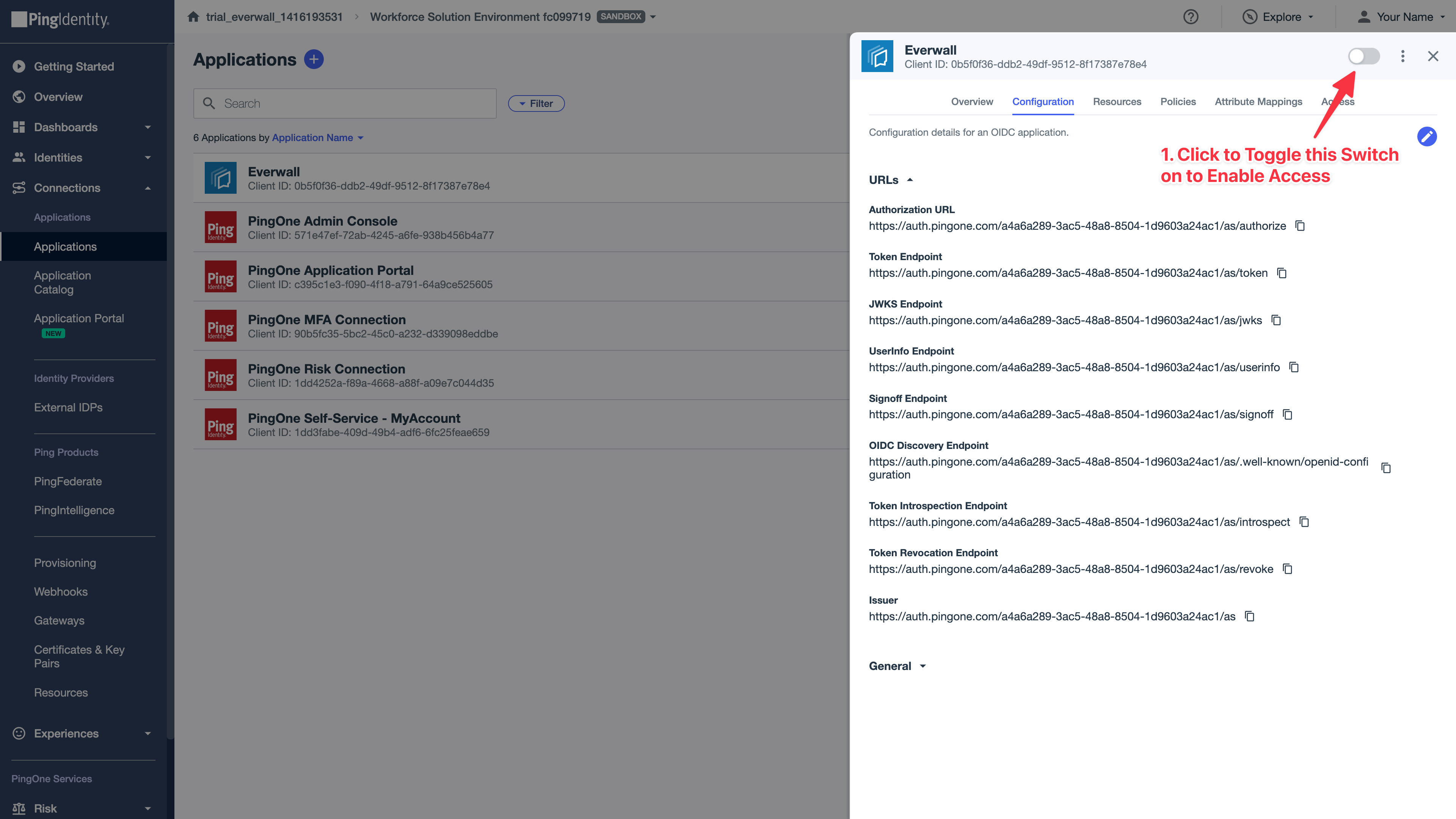
Task: Click the PingOne Self-Service MyAccount logo icon
Action: click(x=220, y=424)
